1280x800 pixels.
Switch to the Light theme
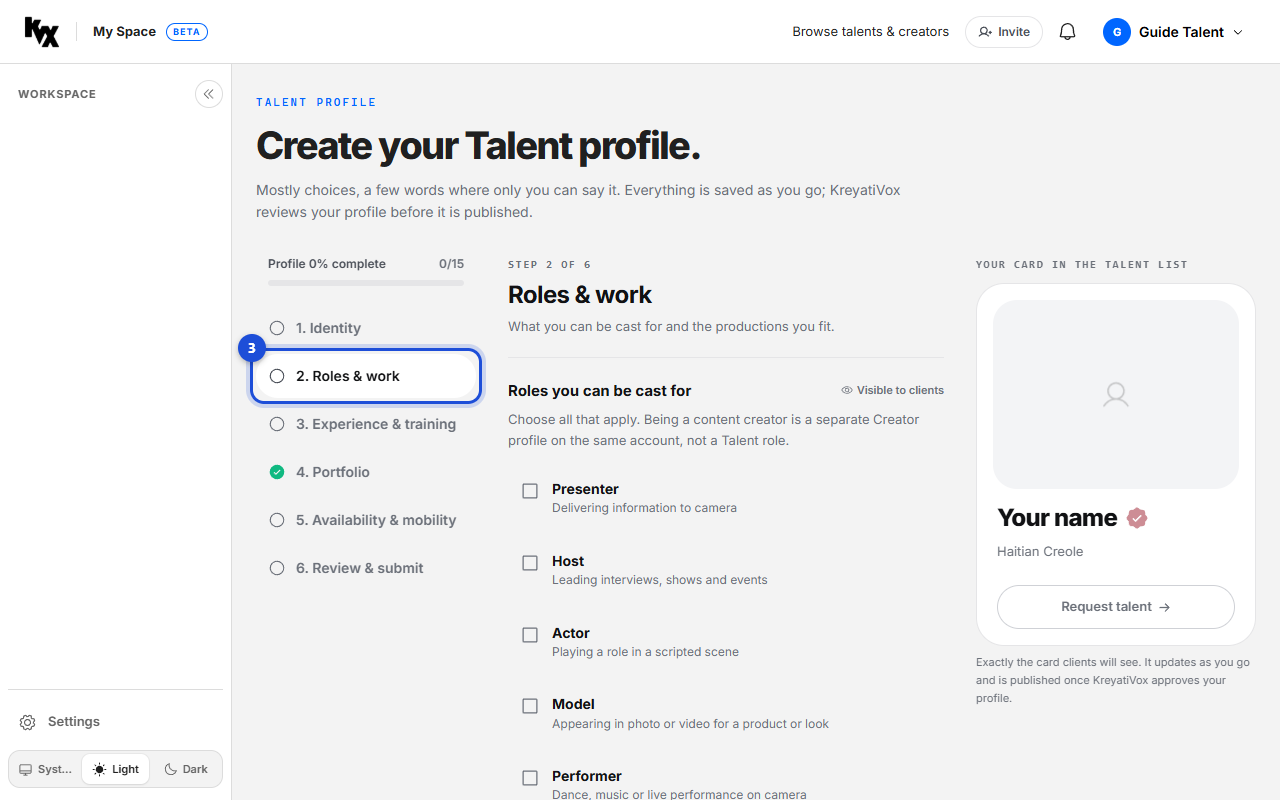[116, 769]
